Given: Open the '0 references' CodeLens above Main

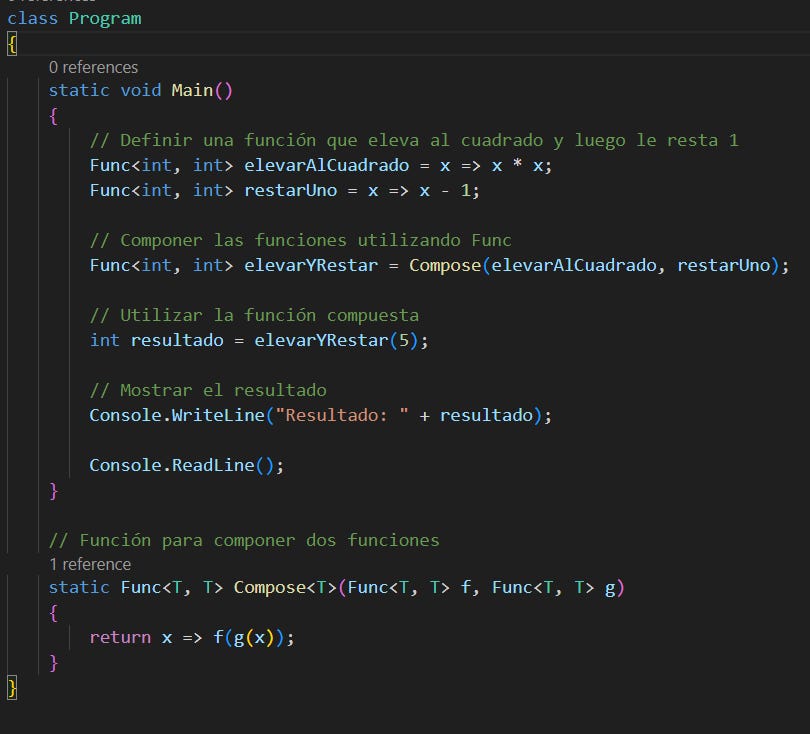Looking at the screenshot, I should [94, 67].
